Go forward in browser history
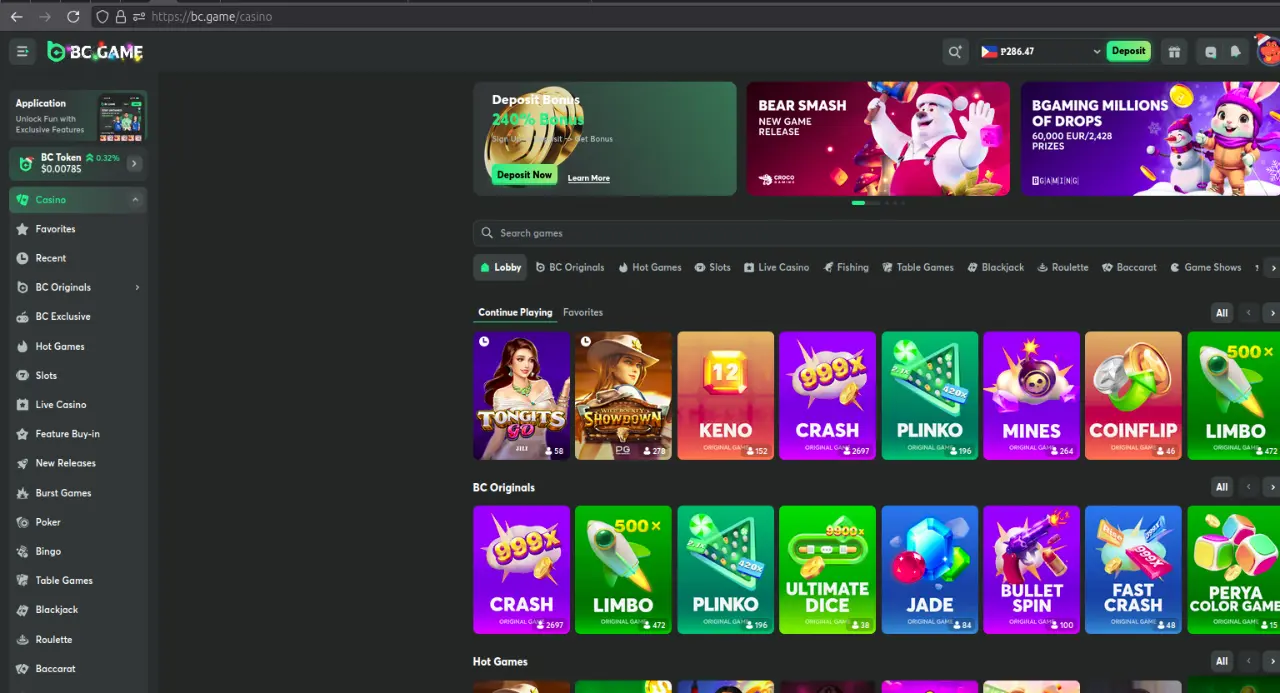 pos(44,17)
